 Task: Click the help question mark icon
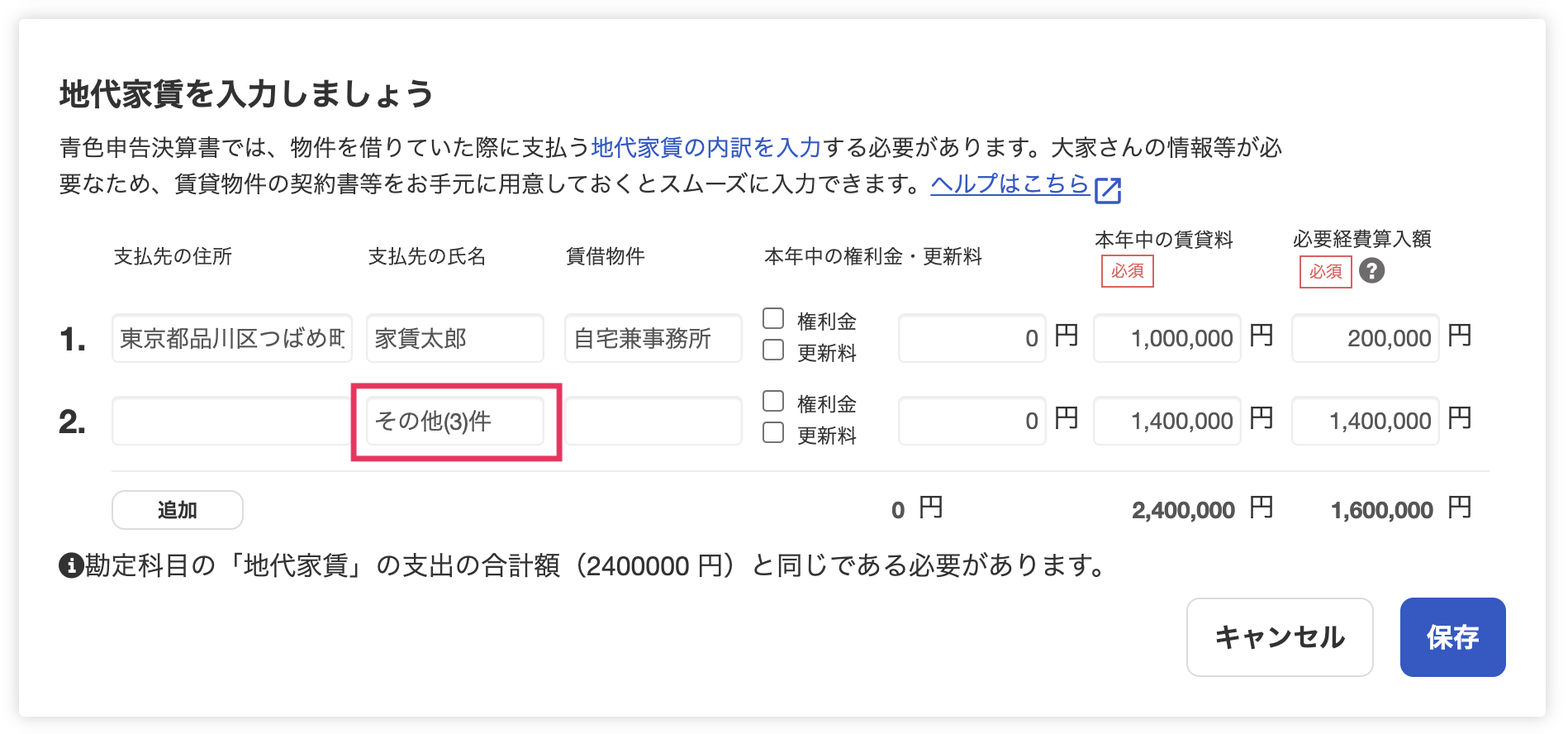coord(1371,271)
